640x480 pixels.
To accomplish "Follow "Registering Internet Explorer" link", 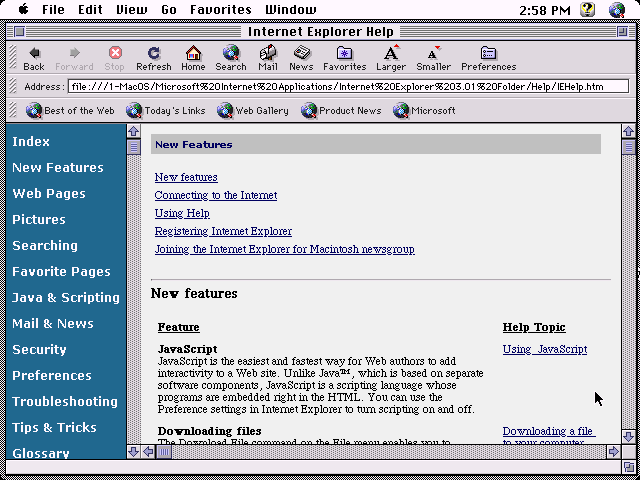I will [x=223, y=231].
